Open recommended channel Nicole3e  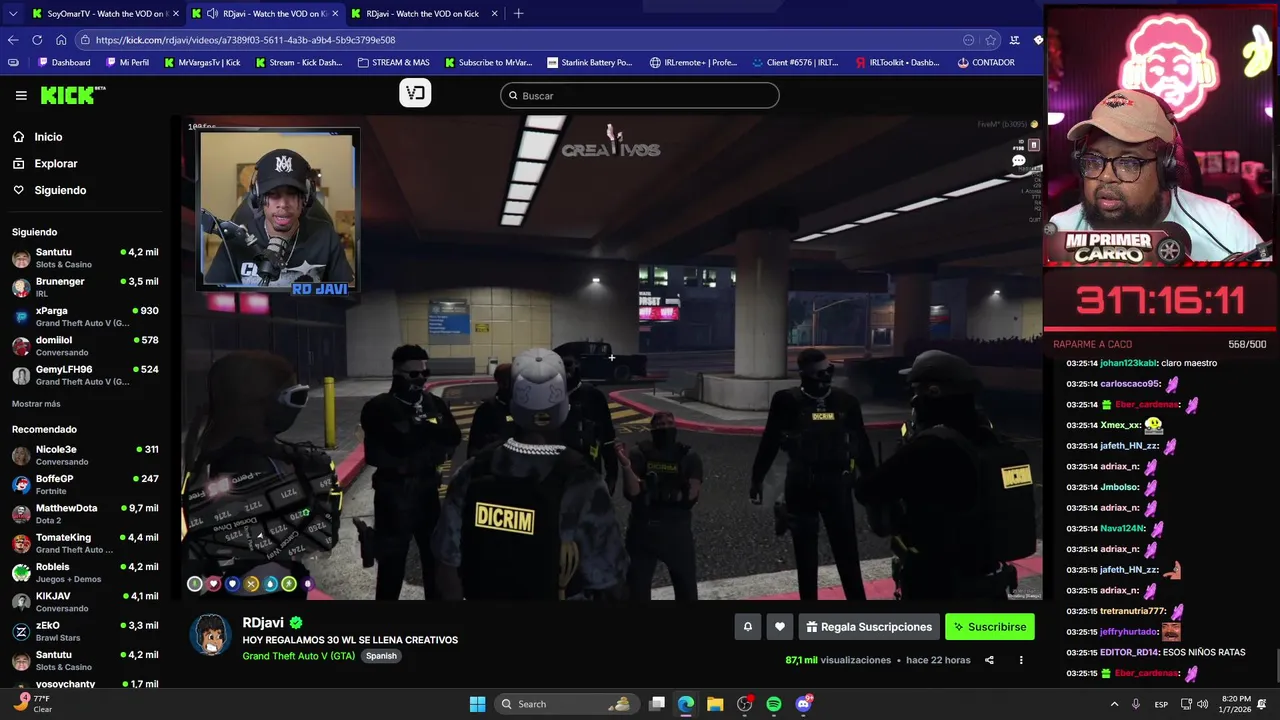85,455
